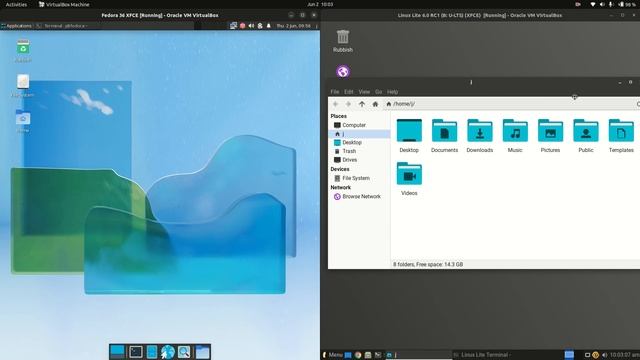This screenshot has width=640, height=360.
Task: Open application finder in Fedora dock
Action: [184, 351]
